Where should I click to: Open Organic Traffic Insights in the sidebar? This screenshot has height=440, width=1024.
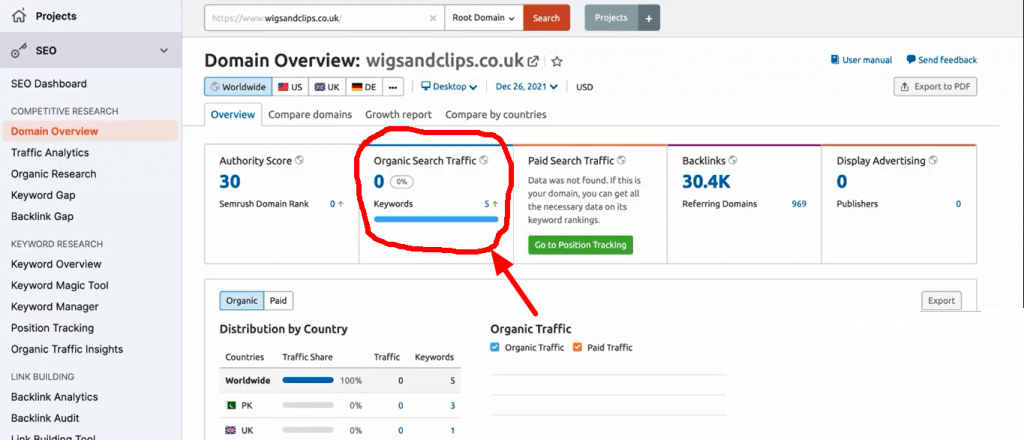(67, 349)
